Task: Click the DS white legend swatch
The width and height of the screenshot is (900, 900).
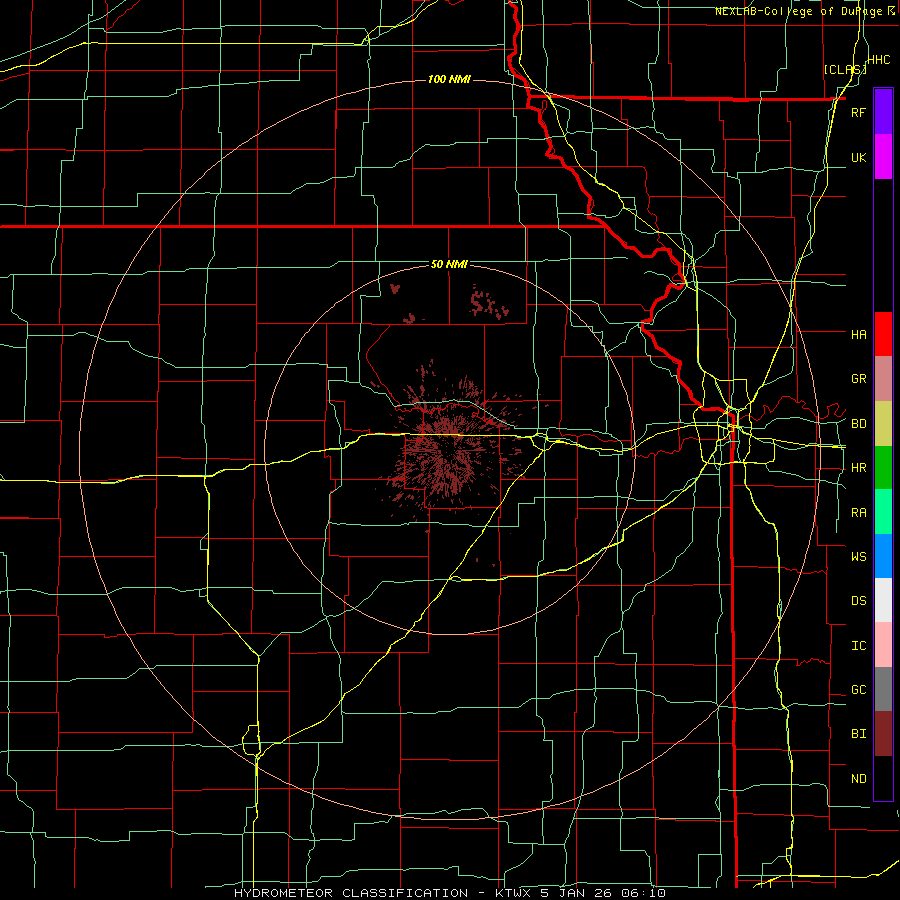Action: tap(883, 600)
